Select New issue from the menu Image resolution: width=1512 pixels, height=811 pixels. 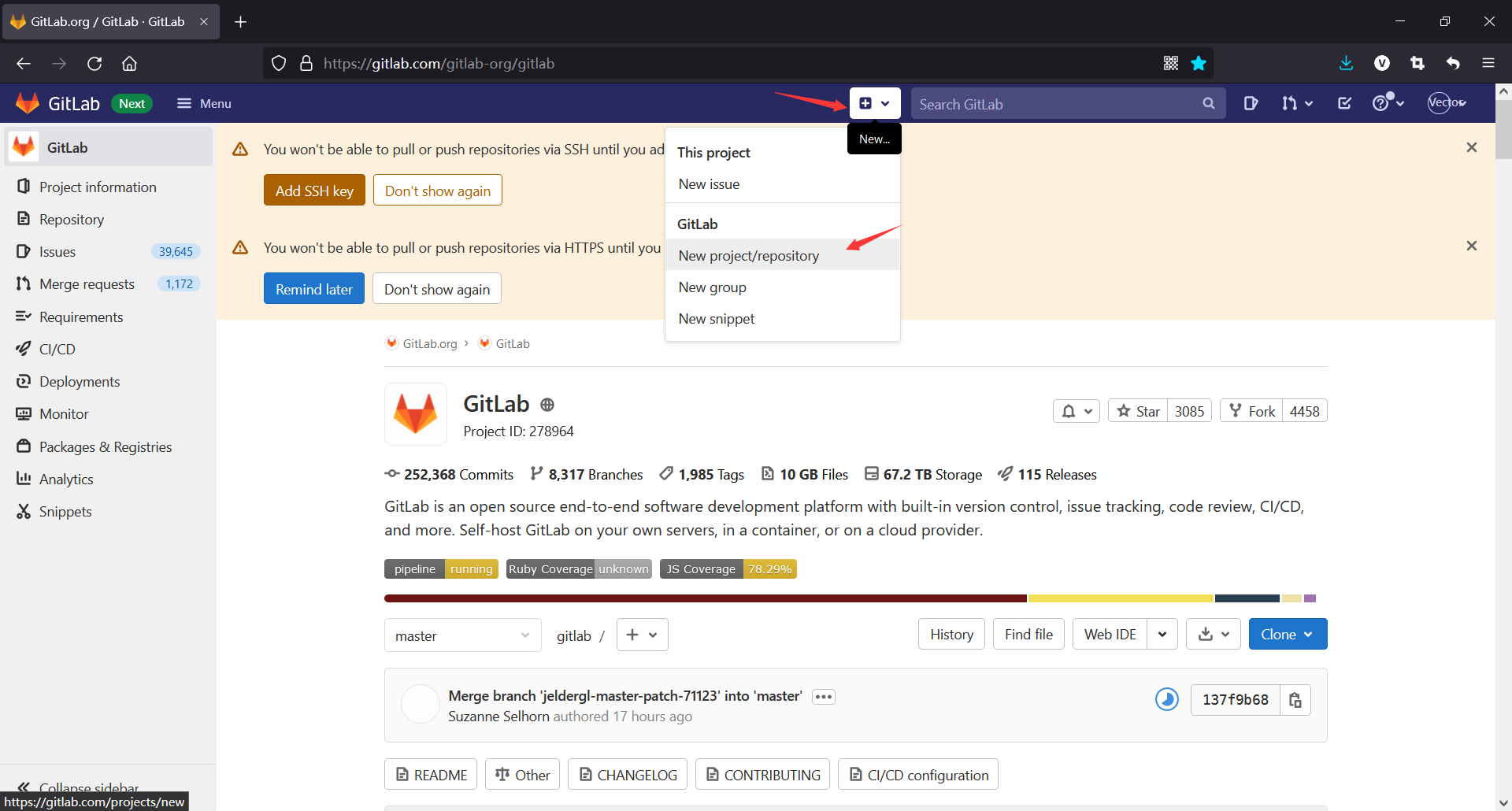(x=783, y=184)
